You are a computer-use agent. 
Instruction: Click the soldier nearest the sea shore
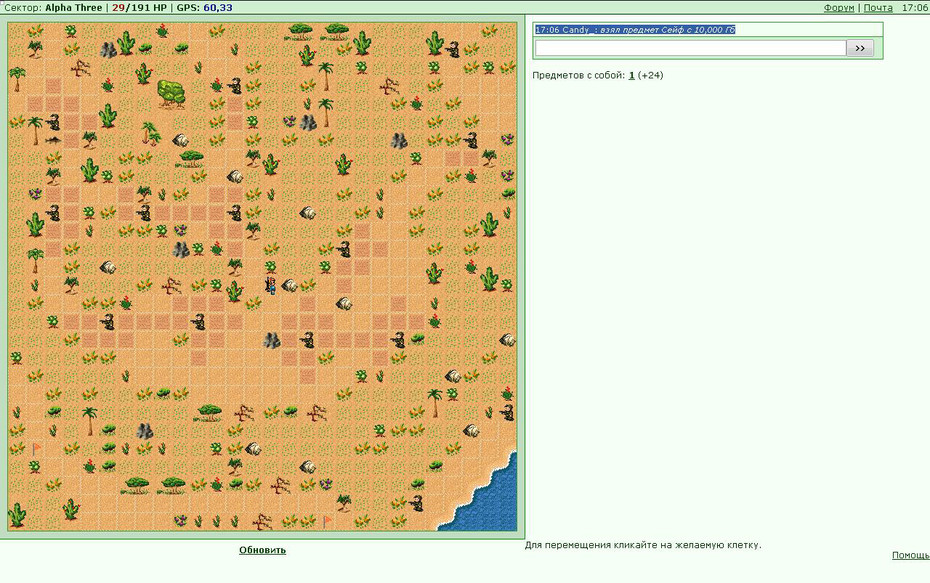pyautogui.click(x=417, y=504)
